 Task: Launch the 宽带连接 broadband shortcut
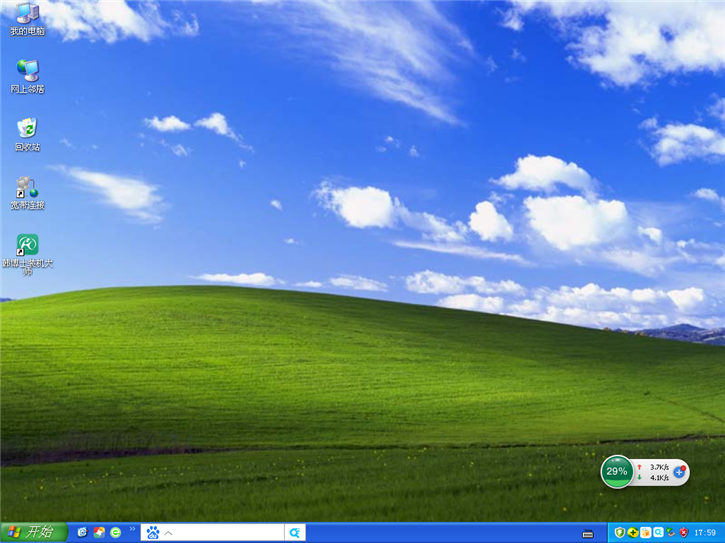pyautogui.click(x=27, y=188)
